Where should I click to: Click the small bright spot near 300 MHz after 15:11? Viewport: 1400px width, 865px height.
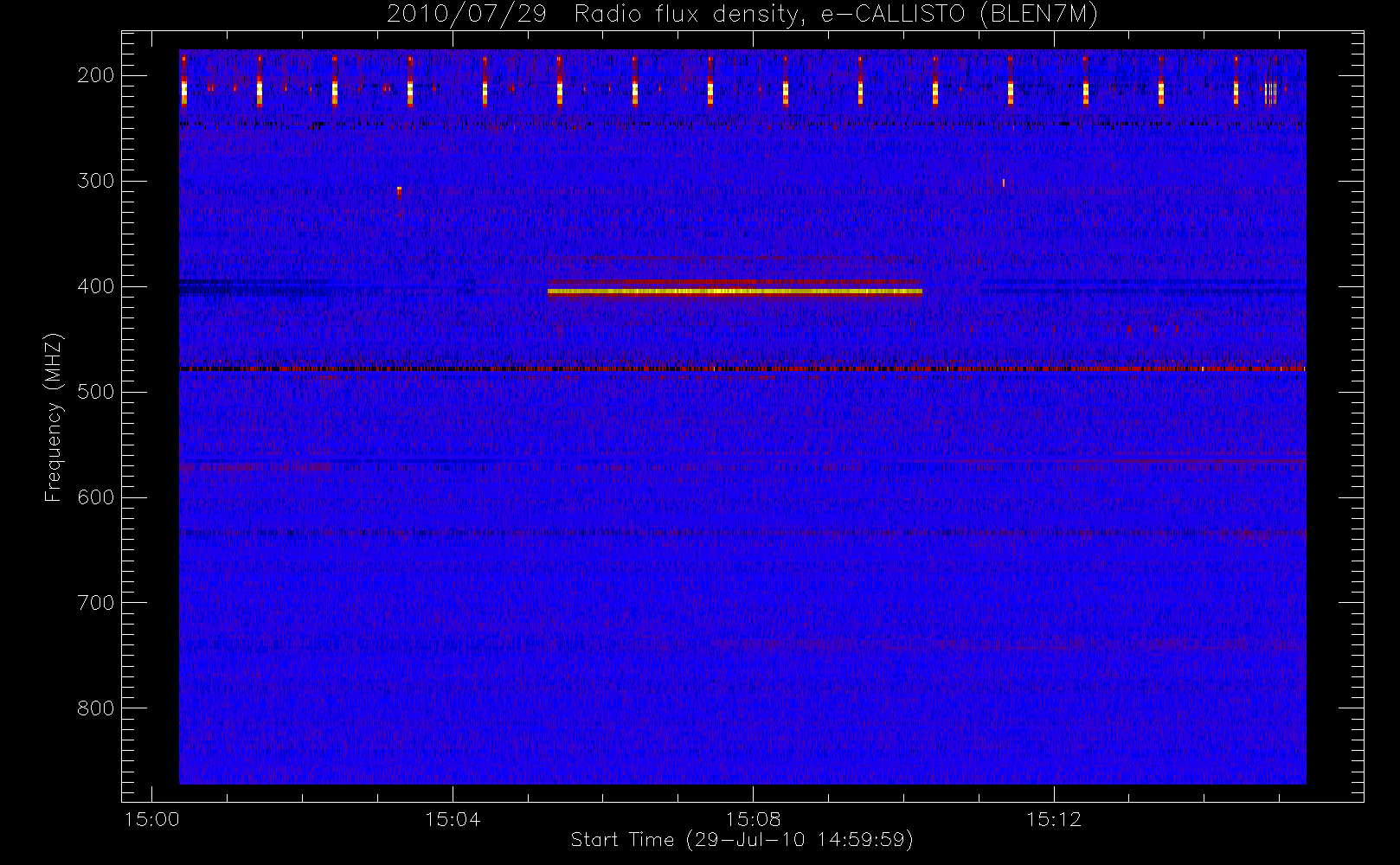tap(1004, 183)
